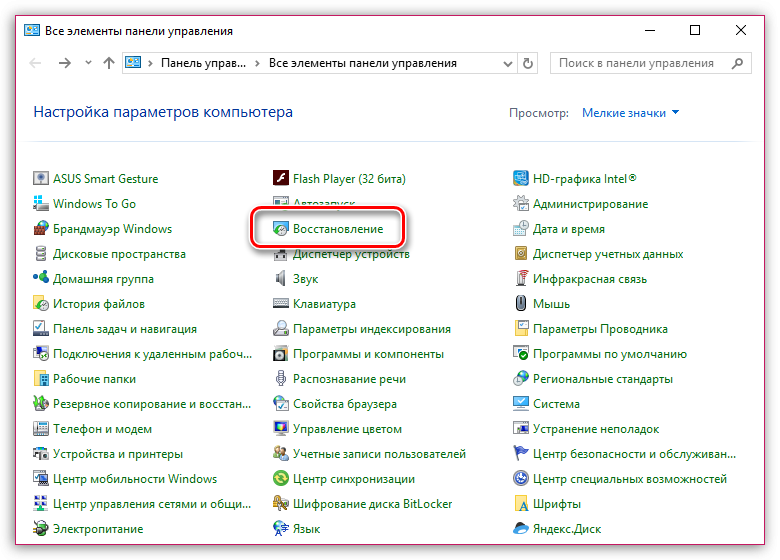Viewport: 780px width, 560px height.
Task: Click the Яндекс.Диск icon
Action: 521,529
